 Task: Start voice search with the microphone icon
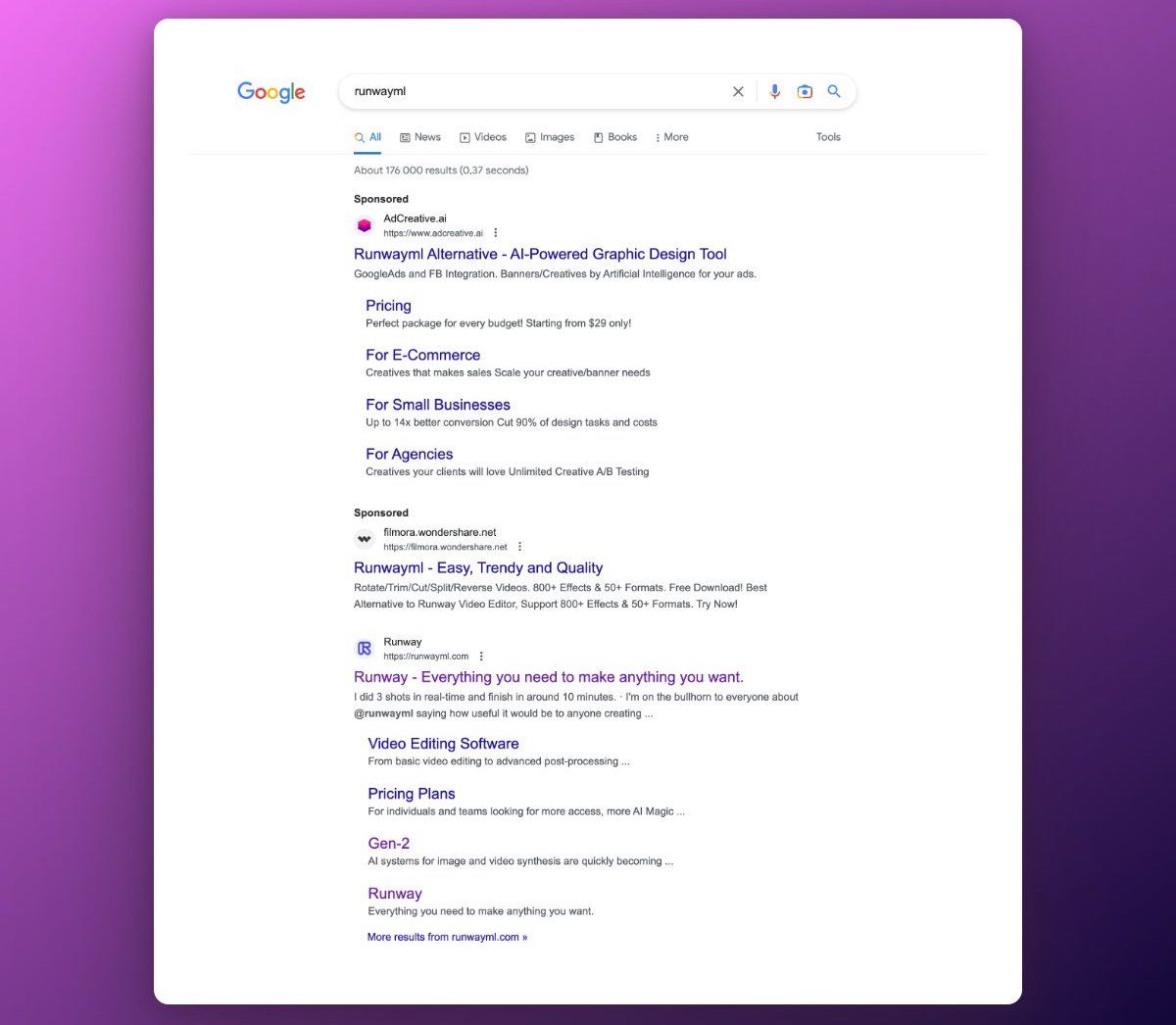(x=774, y=91)
